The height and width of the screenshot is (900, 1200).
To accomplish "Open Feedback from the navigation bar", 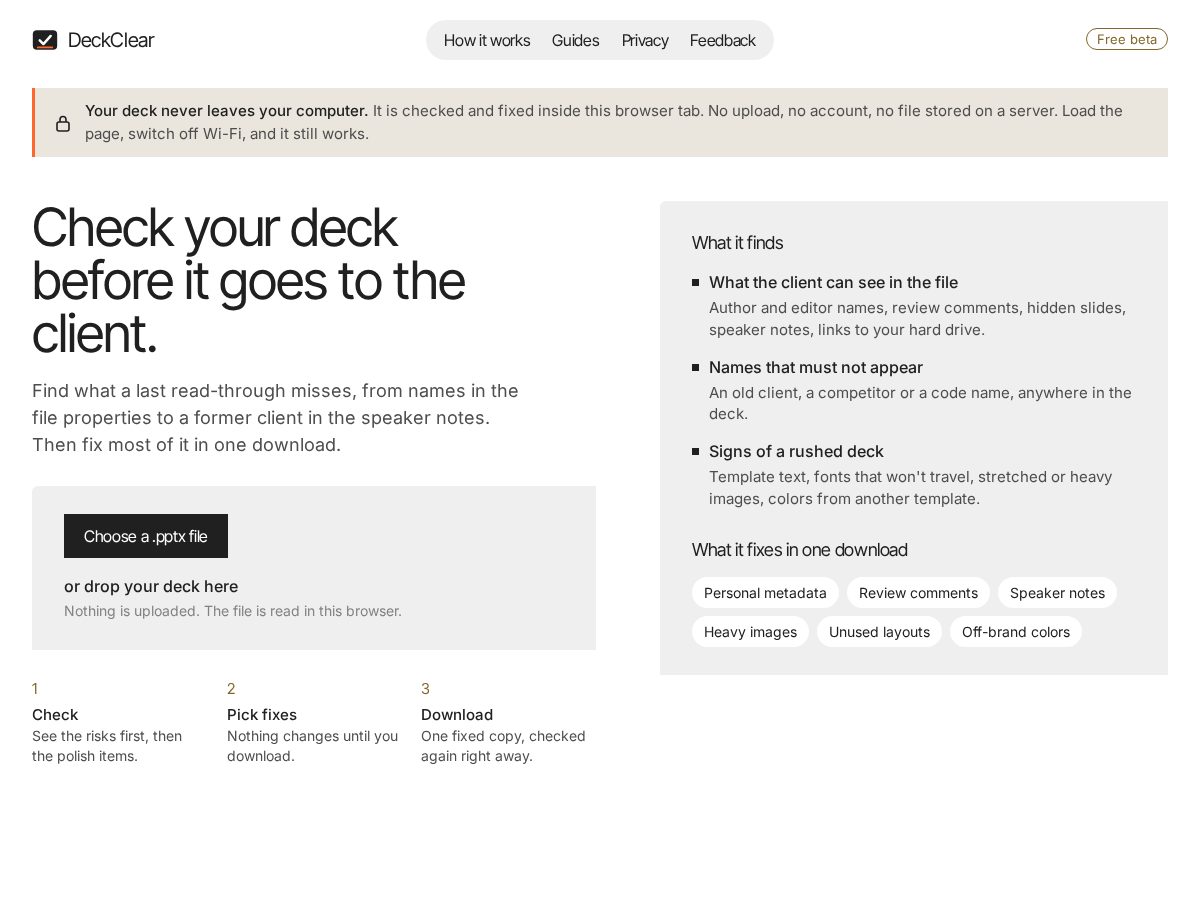I will click(722, 40).
